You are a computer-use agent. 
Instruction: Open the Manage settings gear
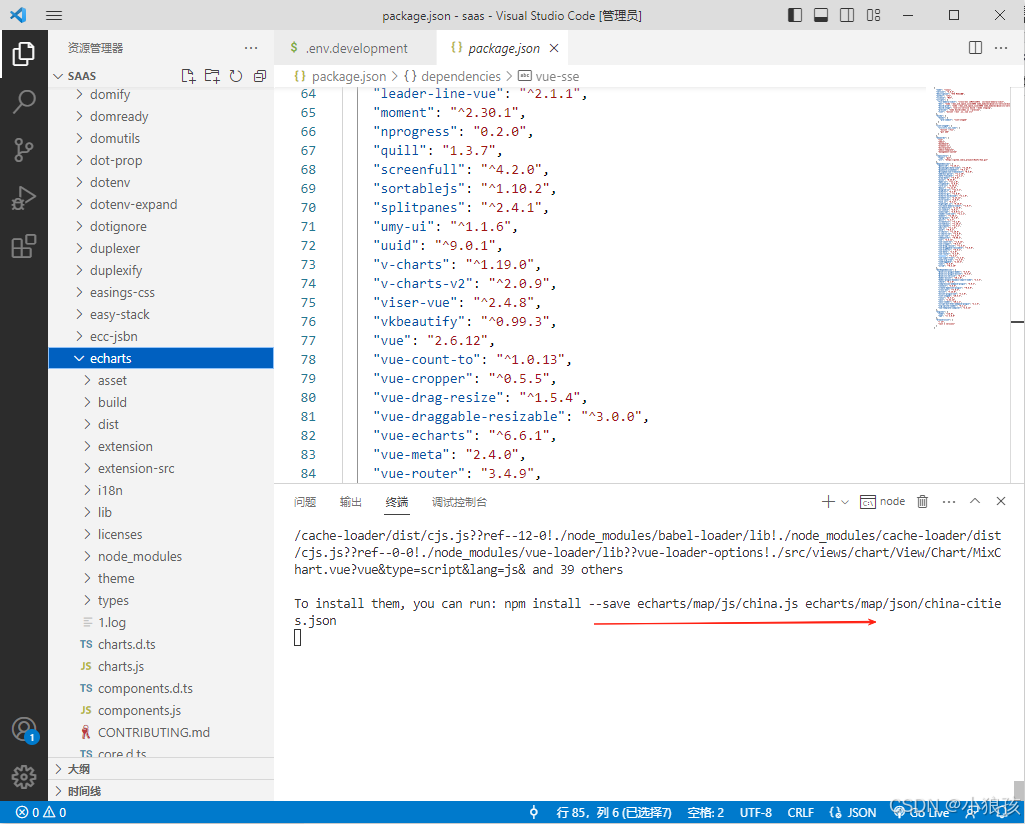click(24, 776)
